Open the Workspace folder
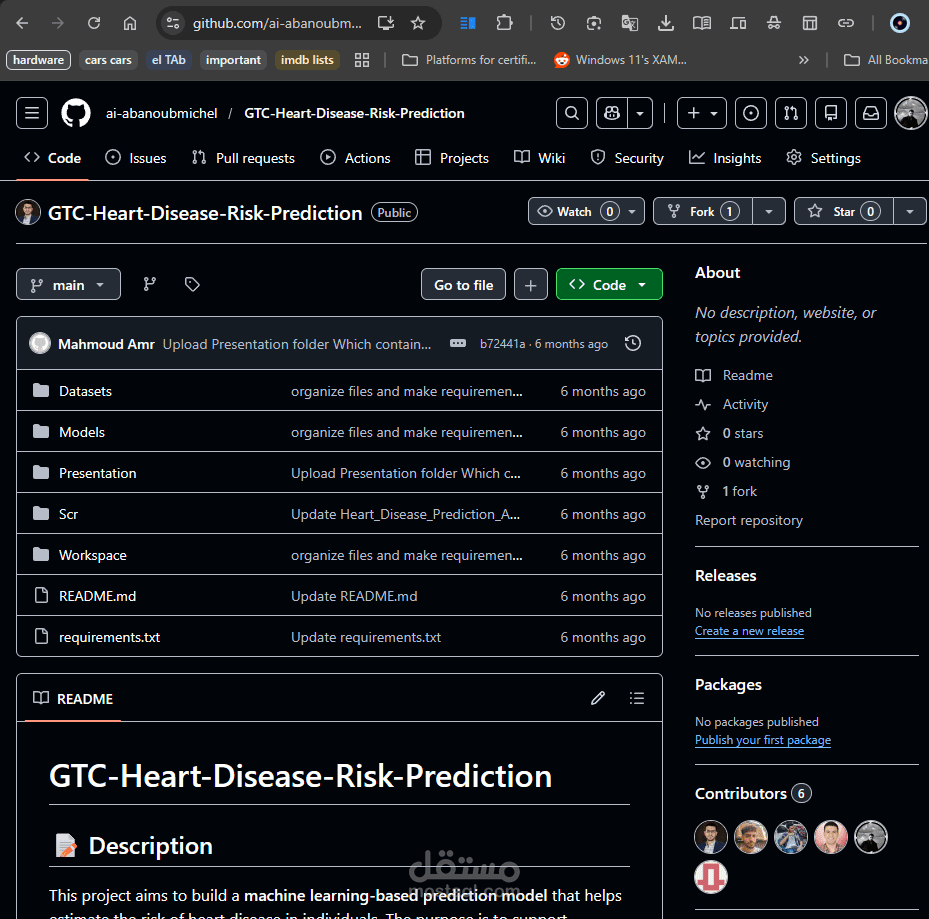The height and width of the screenshot is (919, 929). [93, 555]
